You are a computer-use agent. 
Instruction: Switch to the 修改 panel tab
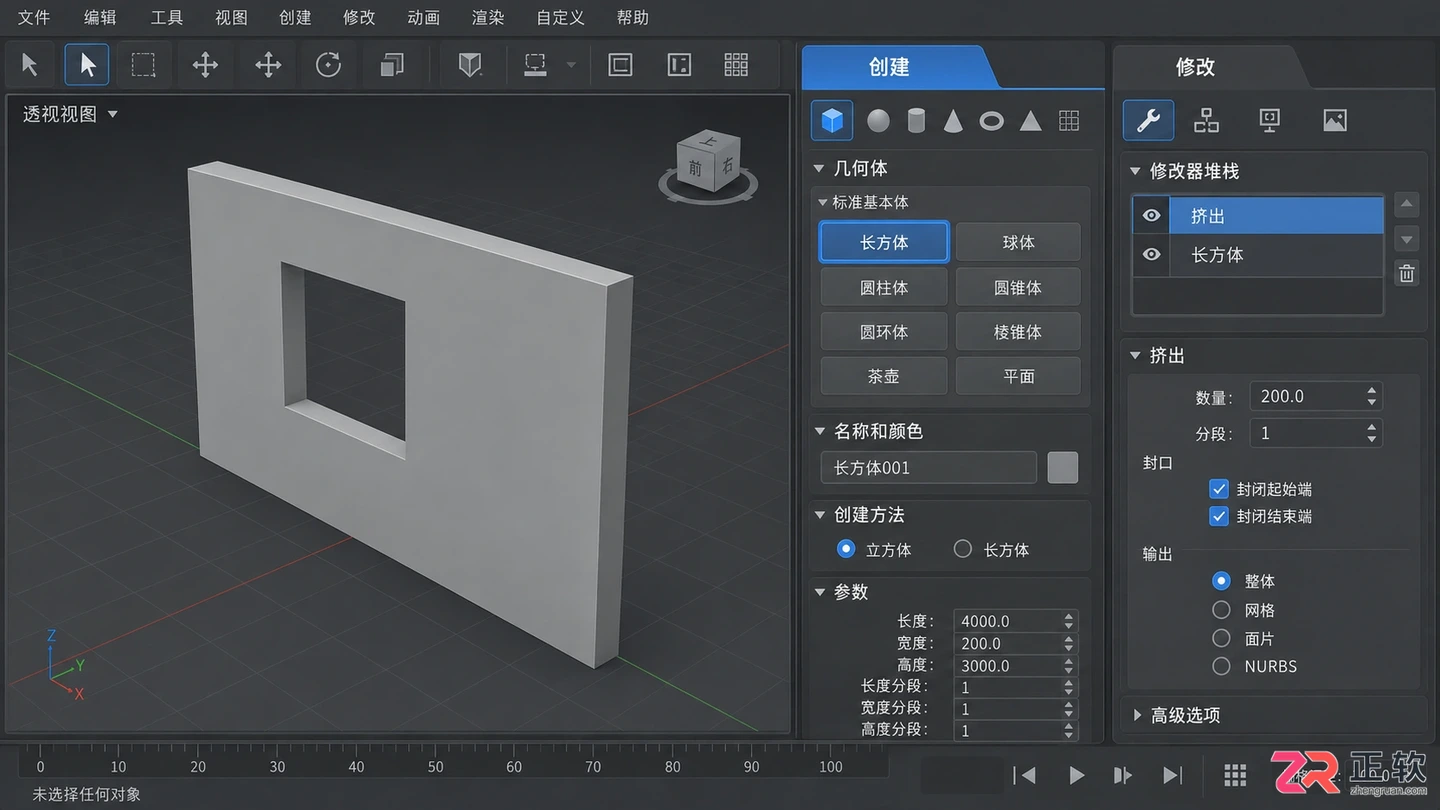(x=1195, y=67)
